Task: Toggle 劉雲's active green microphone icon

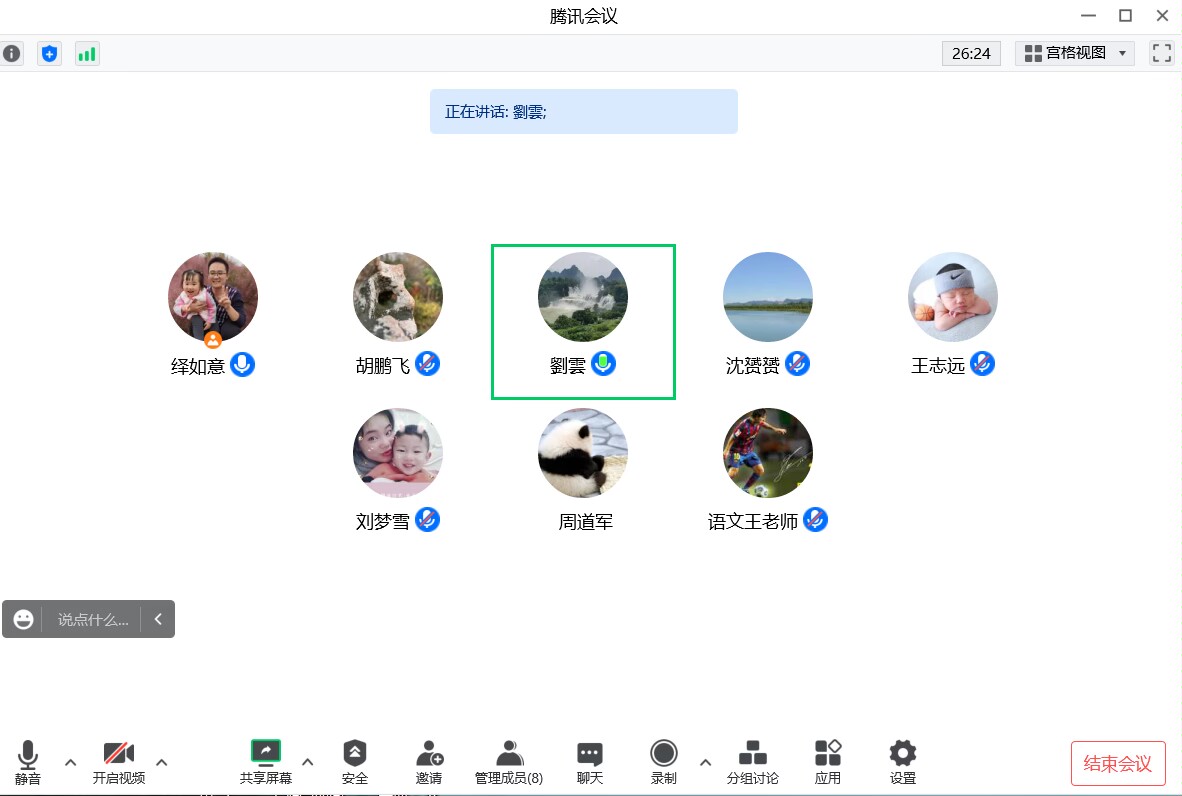Action: [x=603, y=364]
